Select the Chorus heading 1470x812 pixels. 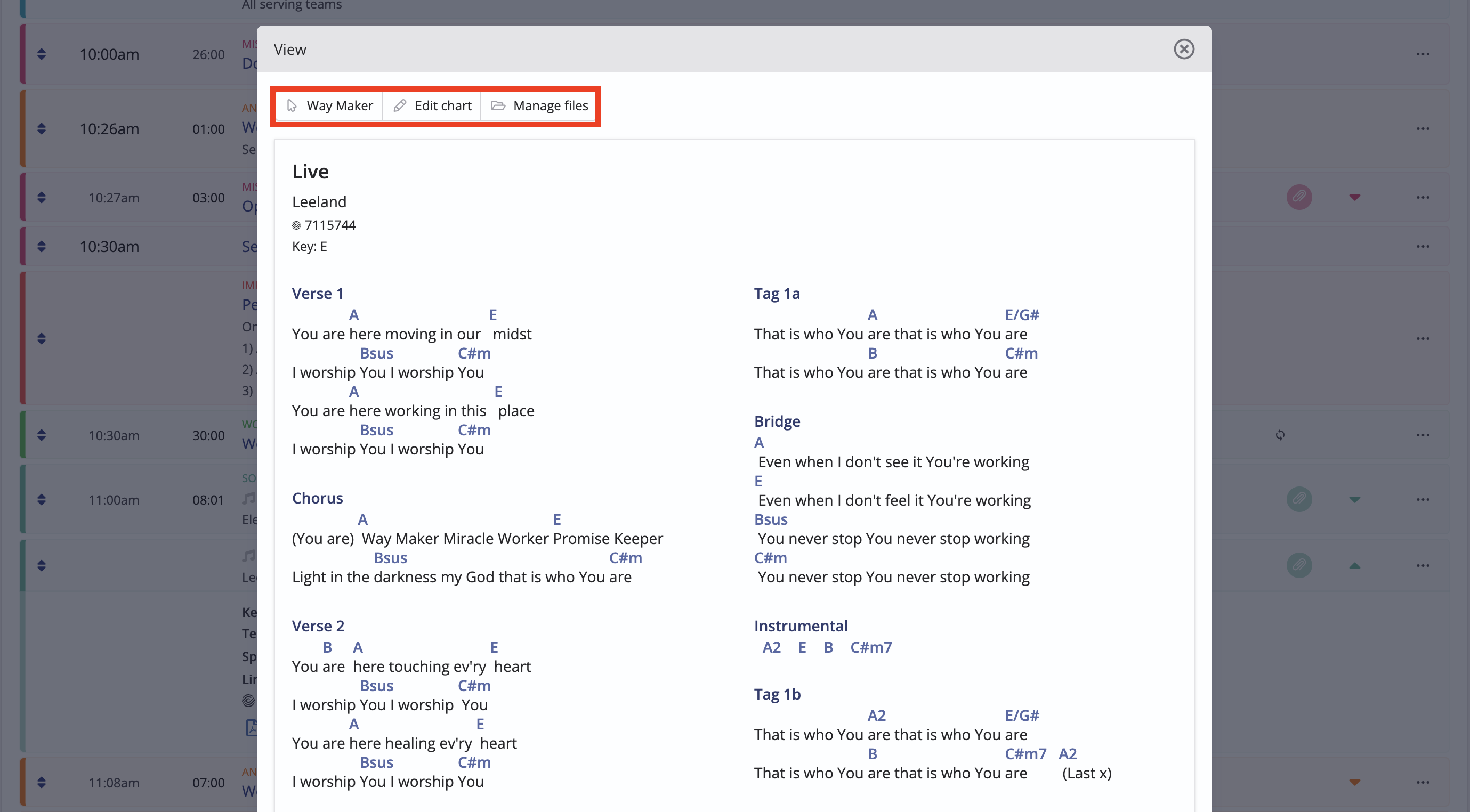tap(317, 498)
